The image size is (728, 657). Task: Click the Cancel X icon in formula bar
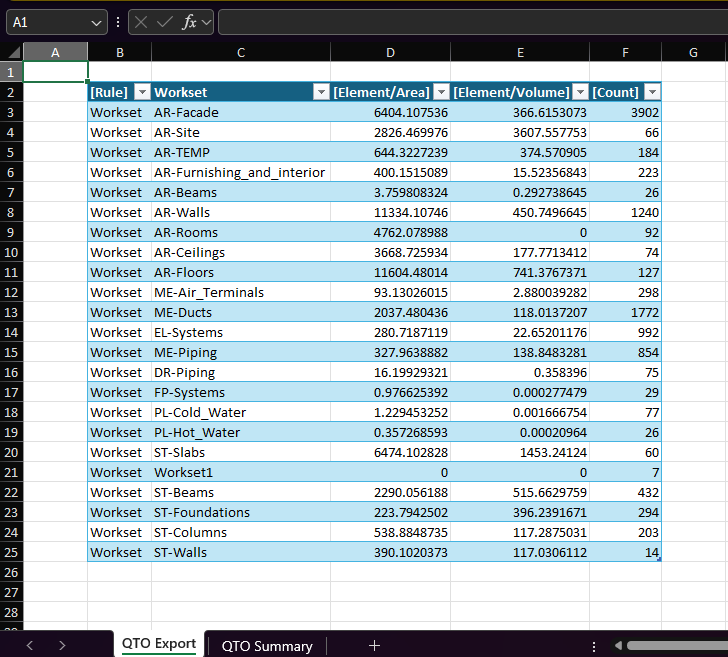coord(141,22)
